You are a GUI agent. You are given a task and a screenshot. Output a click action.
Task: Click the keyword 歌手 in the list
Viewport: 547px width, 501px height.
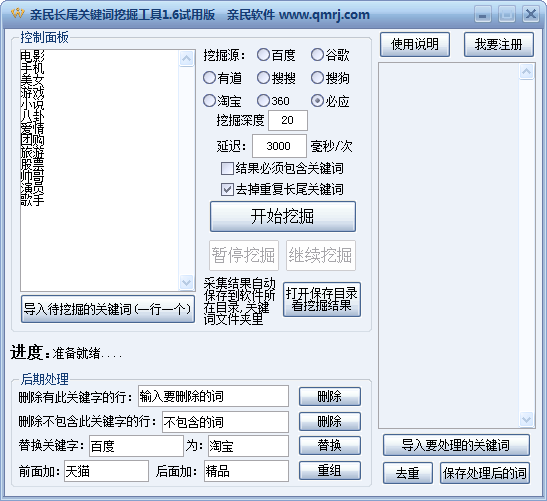(32, 200)
